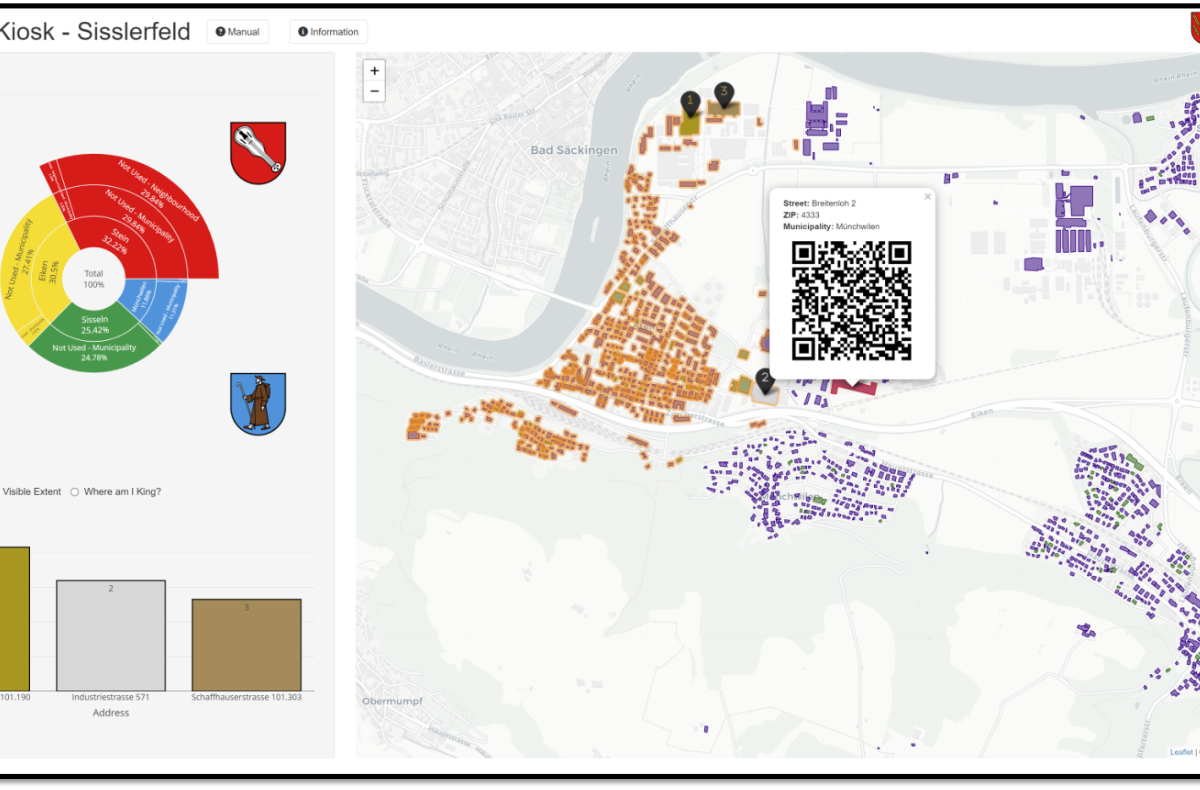The height and width of the screenshot is (790, 1200).
Task: Select the 'Visible Extent' mode
Action: coord(30,491)
